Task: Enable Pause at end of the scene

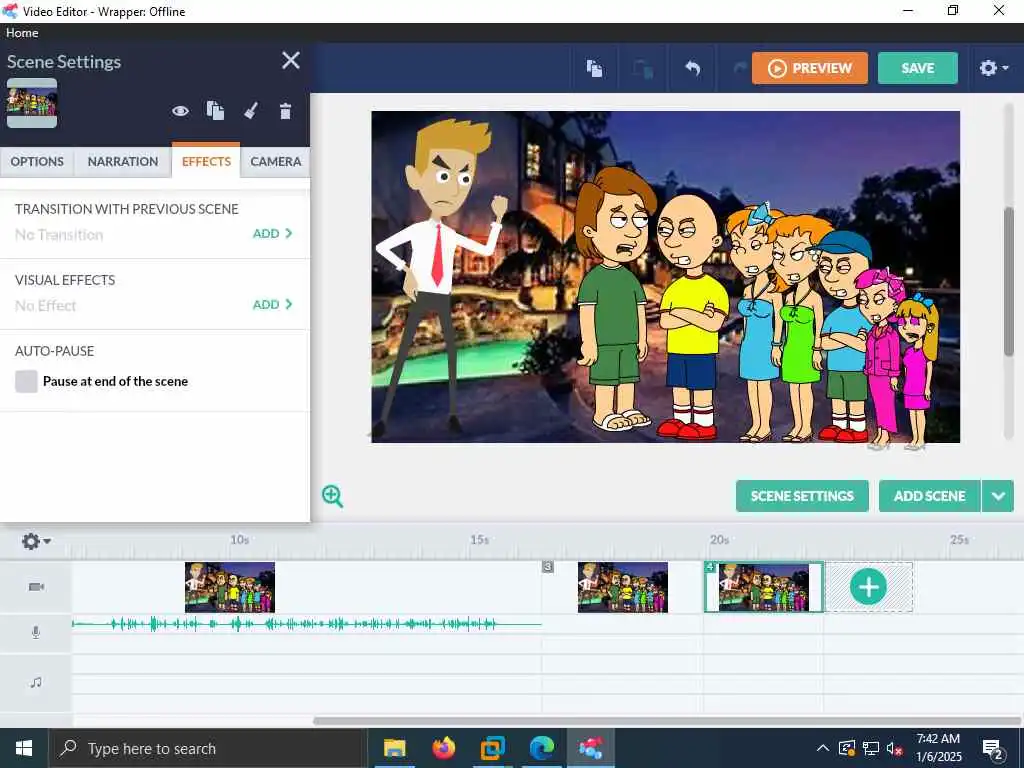Action: tap(27, 381)
